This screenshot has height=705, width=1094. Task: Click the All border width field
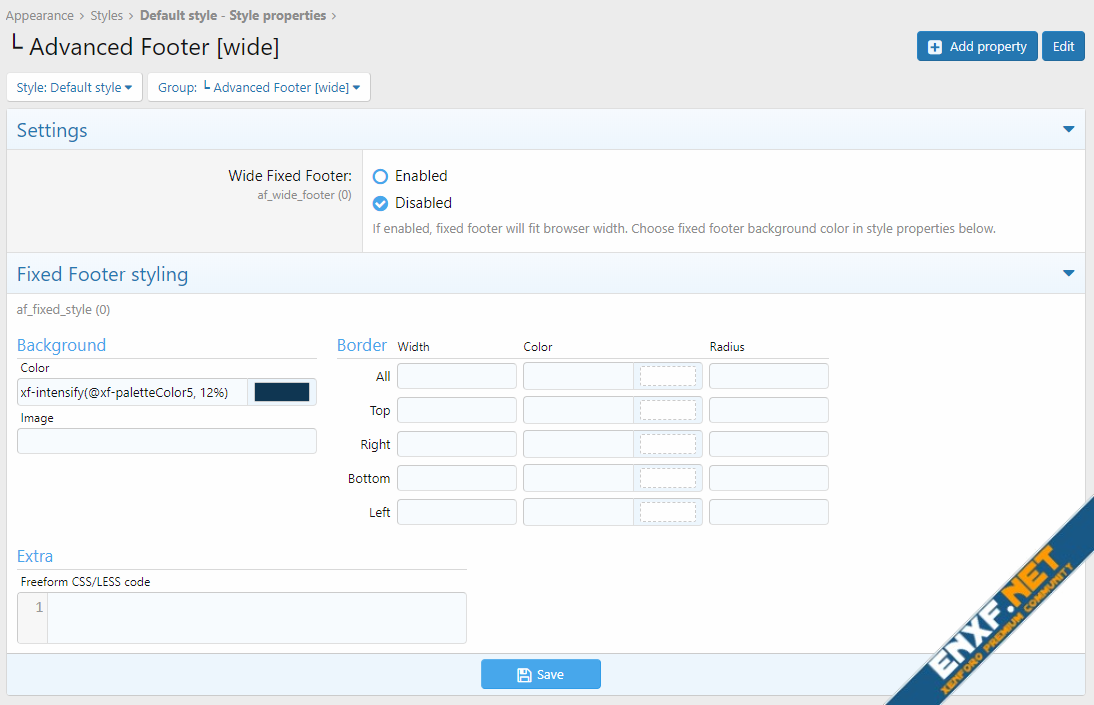click(457, 376)
